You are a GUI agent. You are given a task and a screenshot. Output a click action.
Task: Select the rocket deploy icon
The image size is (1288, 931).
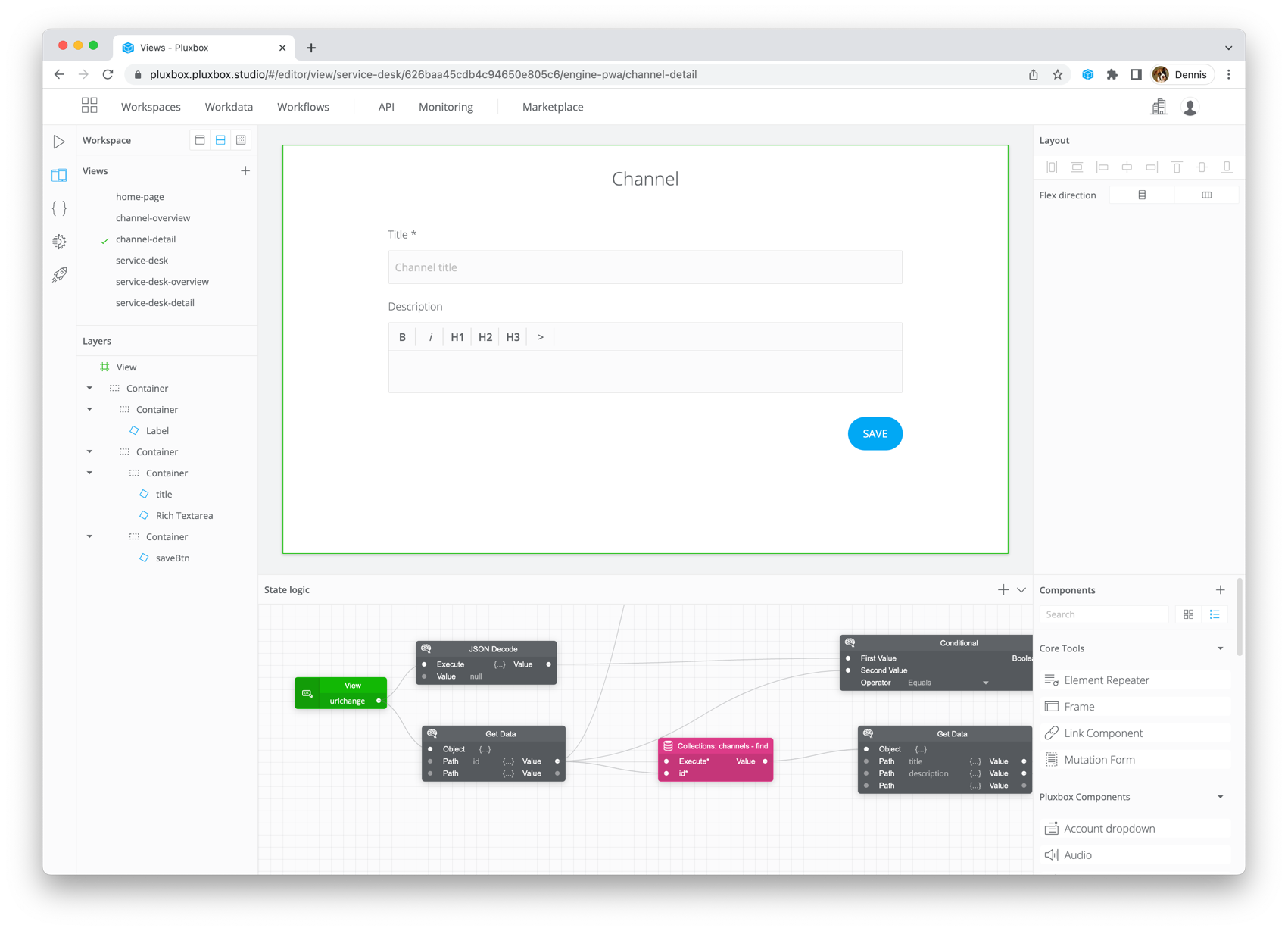point(59,274)
